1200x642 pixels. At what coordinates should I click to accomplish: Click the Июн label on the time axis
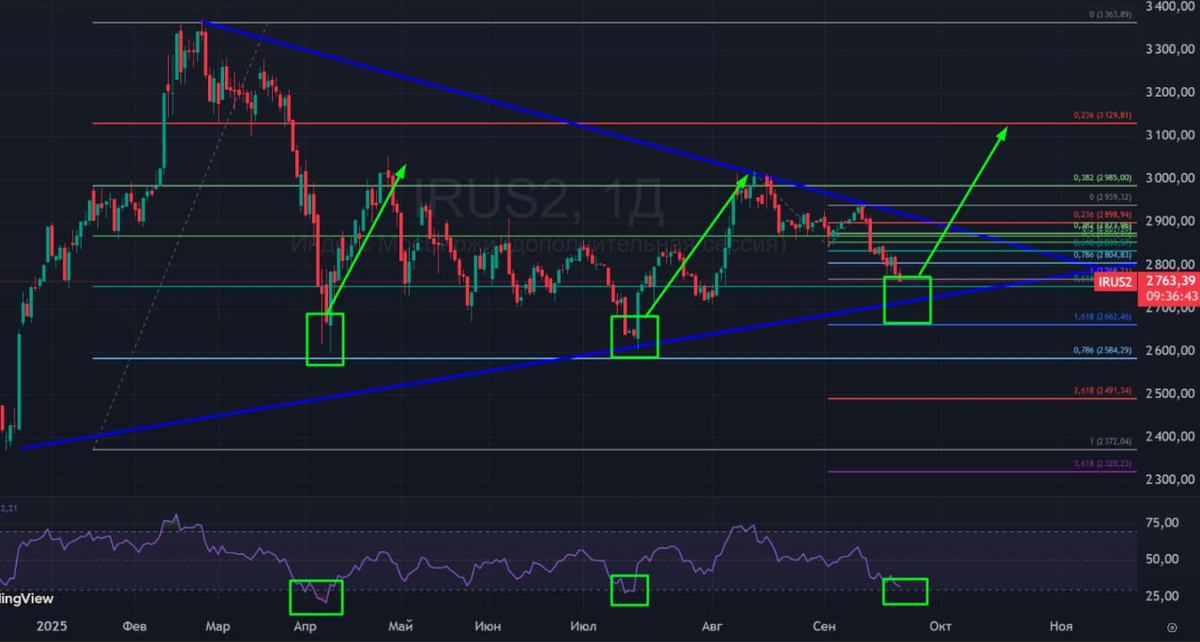489,626
